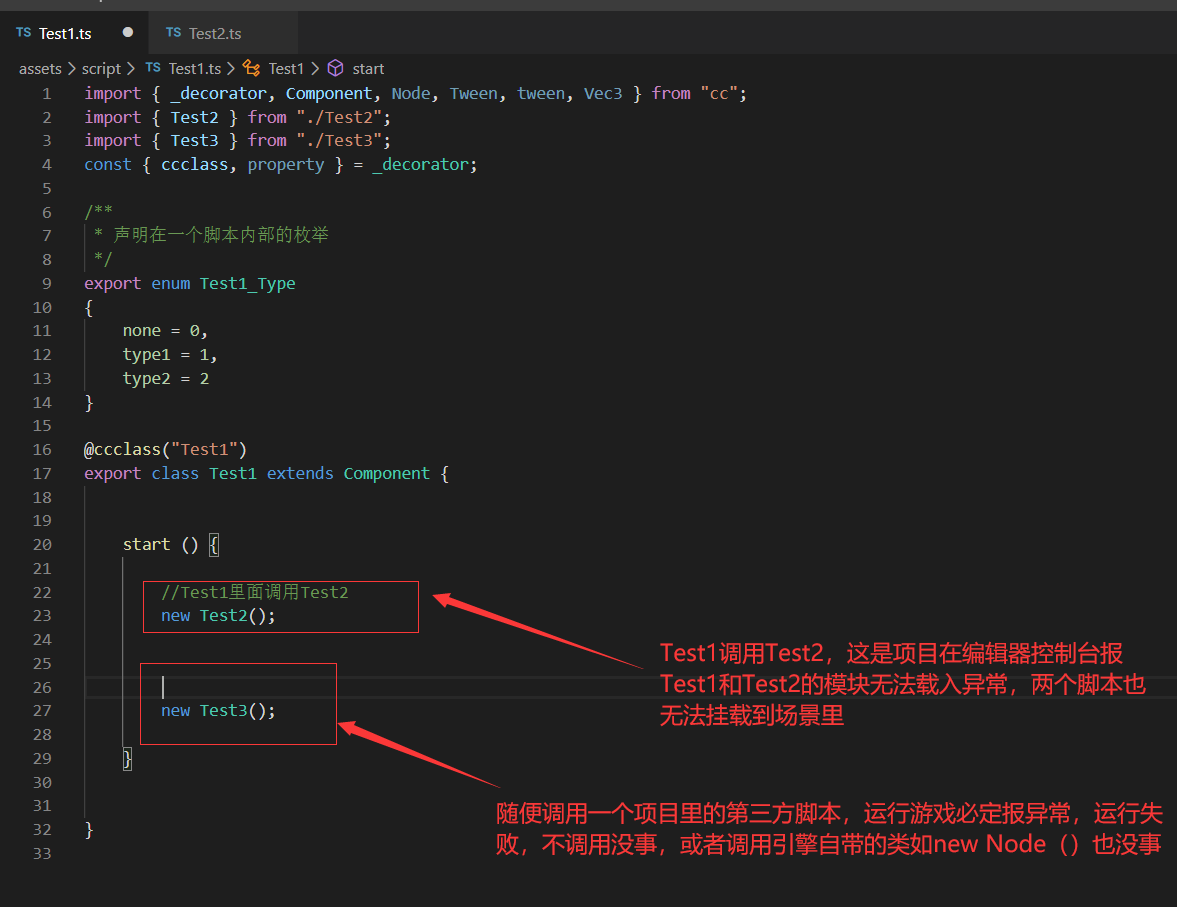Open the Test1.ts file breadcrumb

coord(194,68)
